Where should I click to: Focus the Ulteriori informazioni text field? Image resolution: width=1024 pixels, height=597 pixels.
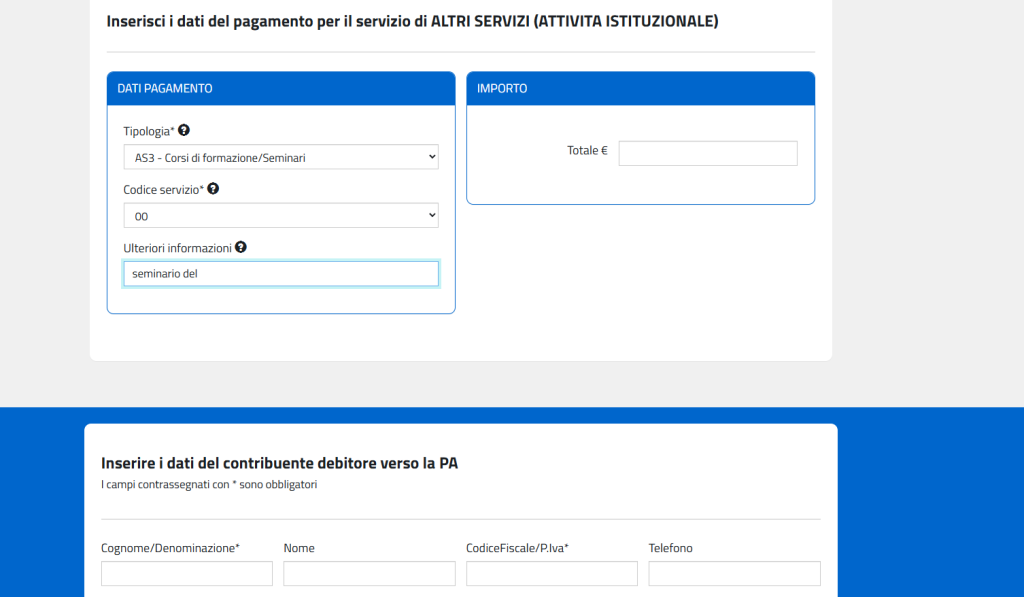[280, 274]
